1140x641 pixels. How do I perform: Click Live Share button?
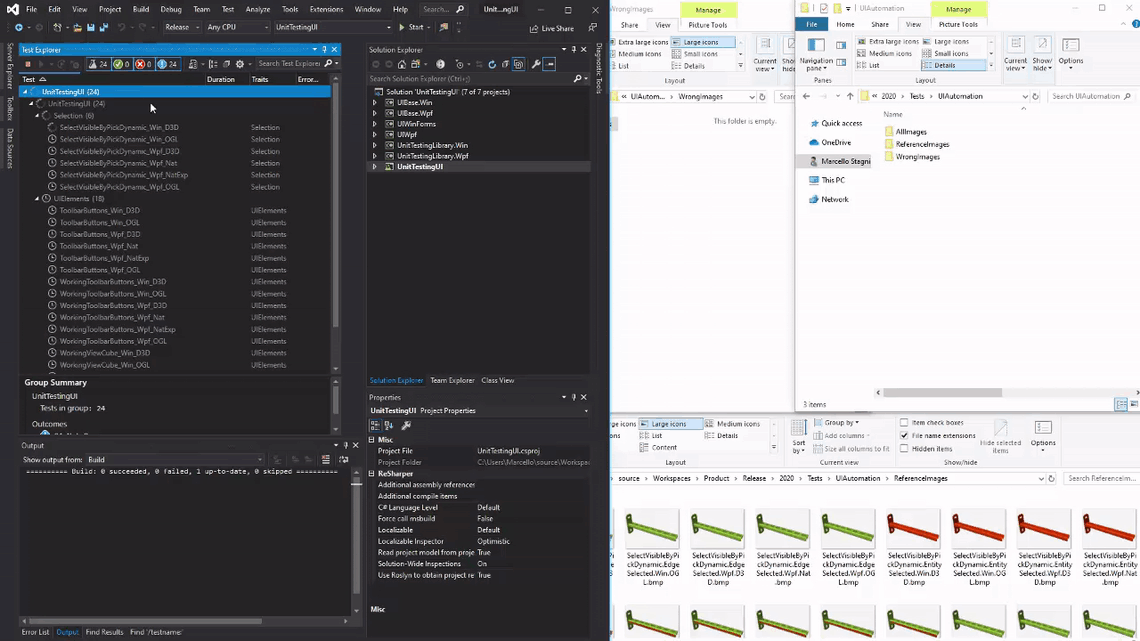552,28
